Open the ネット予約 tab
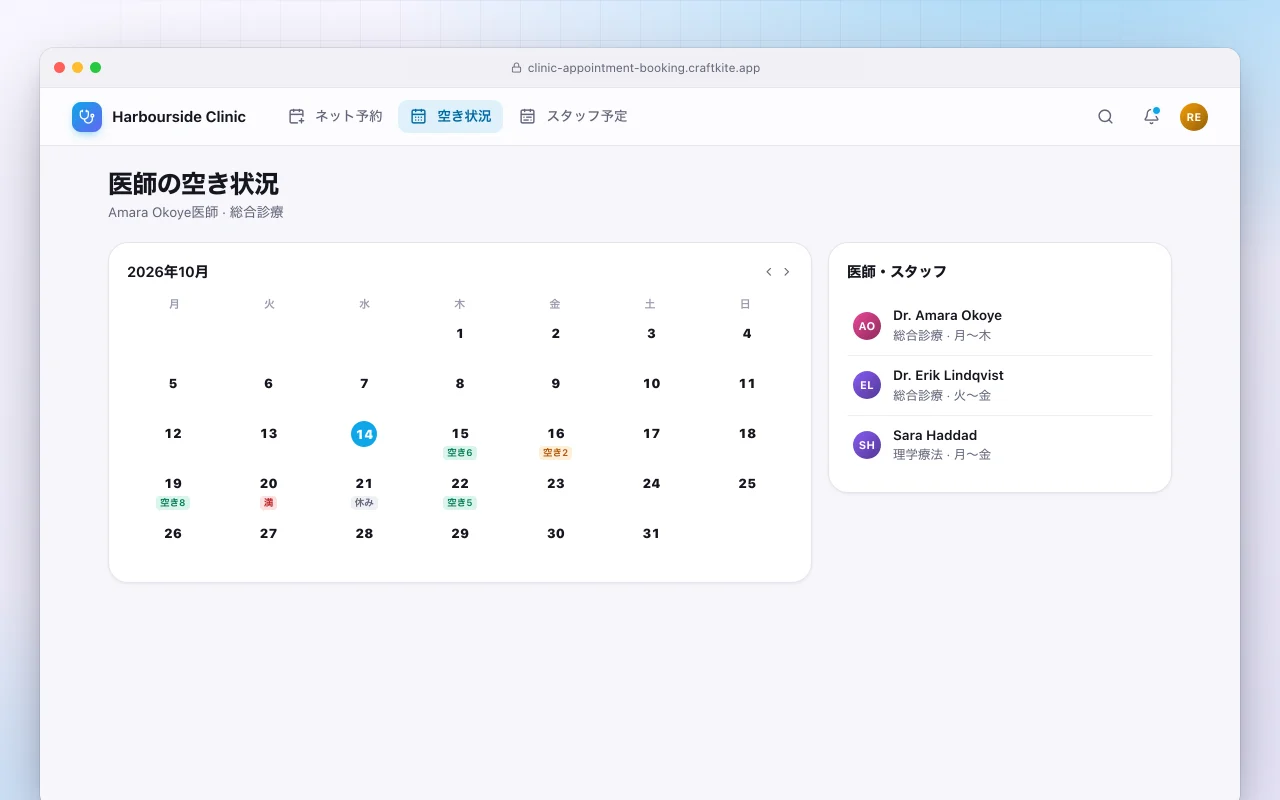 [x=335, y=117]
